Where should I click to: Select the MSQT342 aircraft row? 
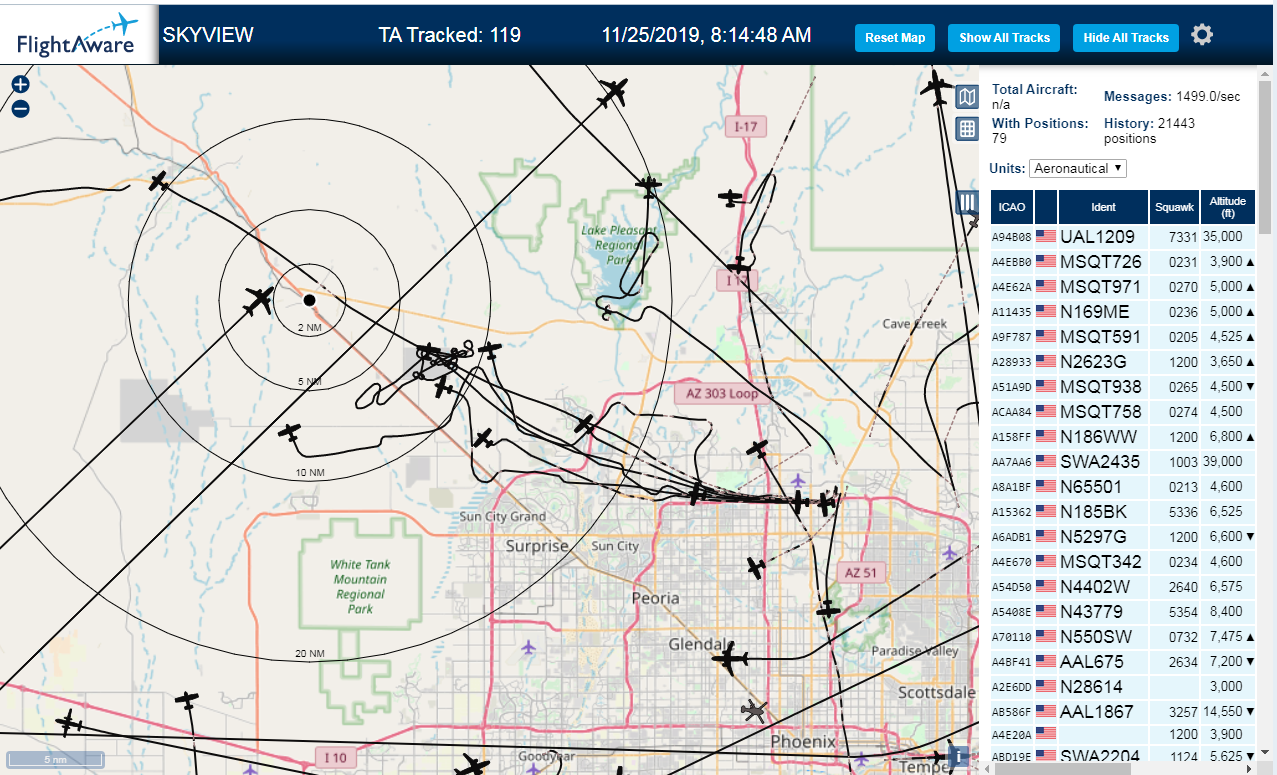click(1123, 562)
